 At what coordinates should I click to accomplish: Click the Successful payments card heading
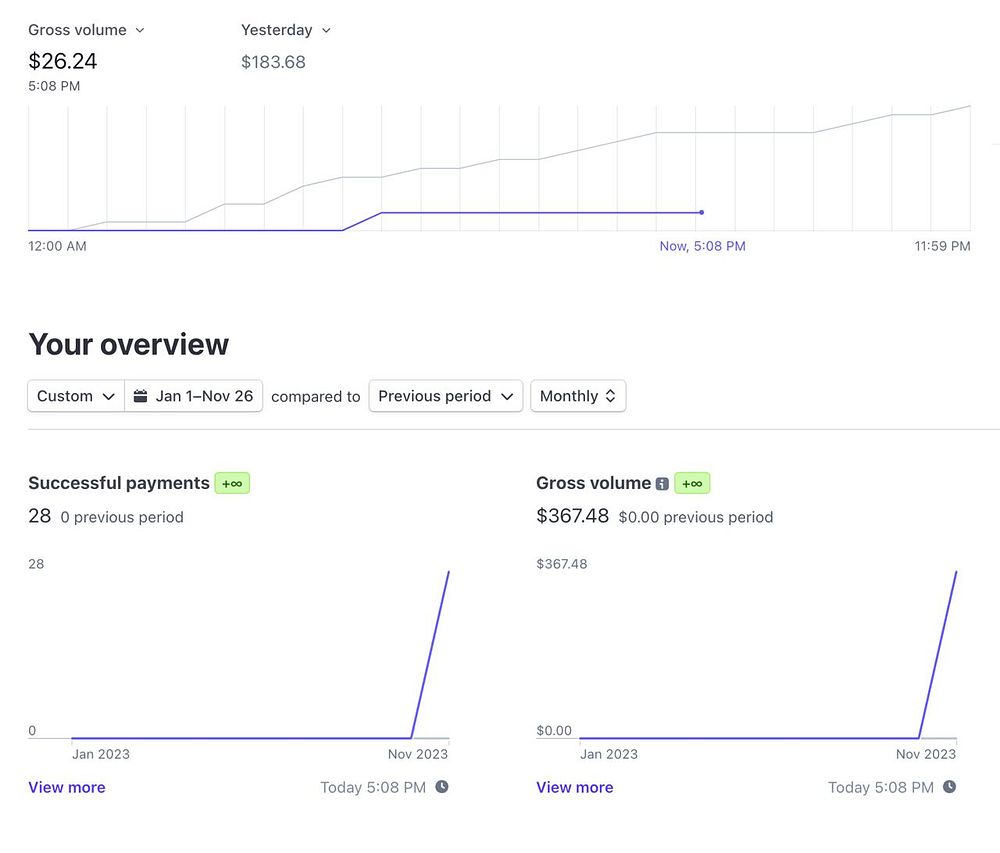click(119, 483)
